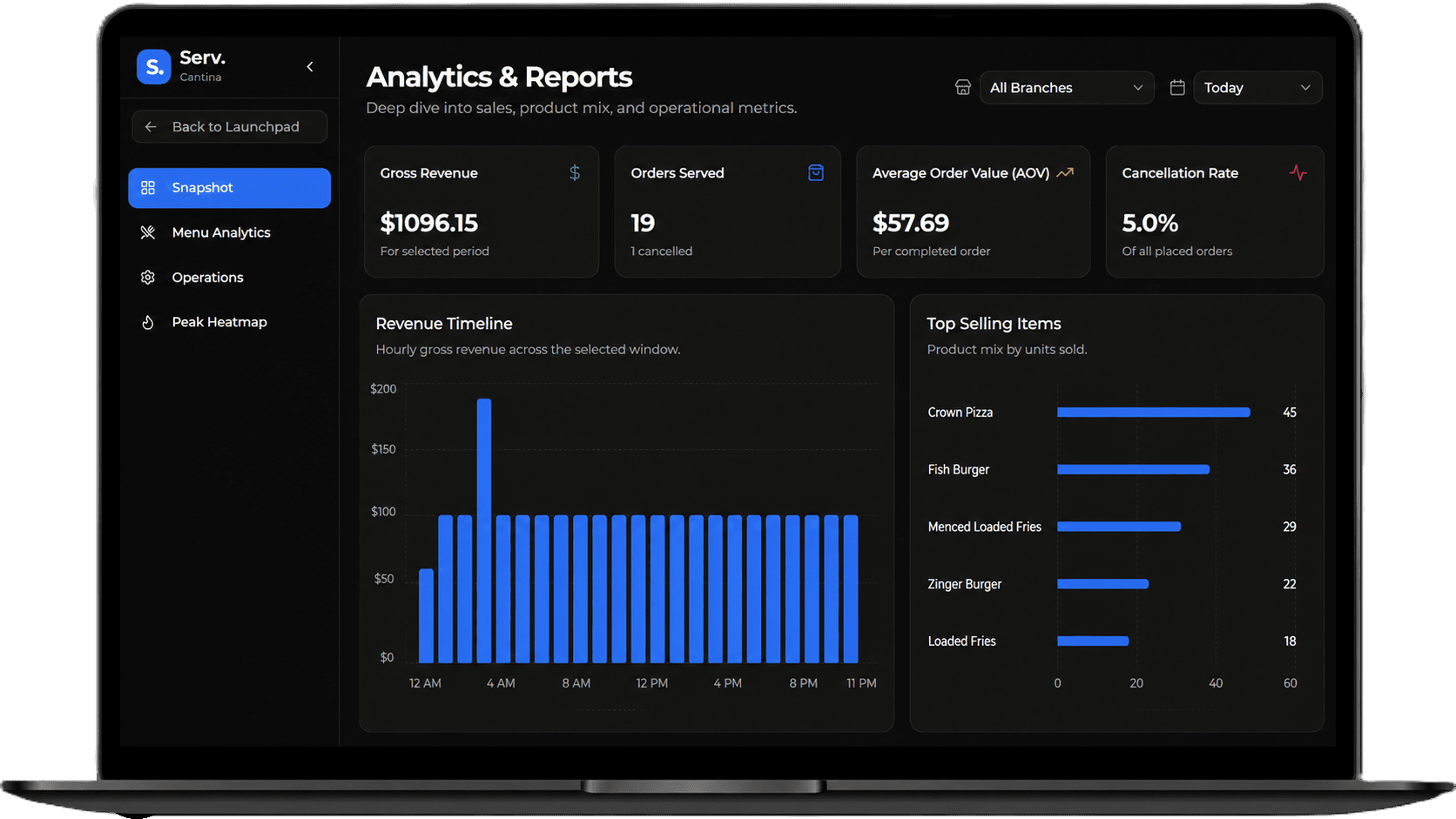The image size is (1456, 819).
Task: Click the Revenue Timeline heading
Action: [x=444, y=324]
